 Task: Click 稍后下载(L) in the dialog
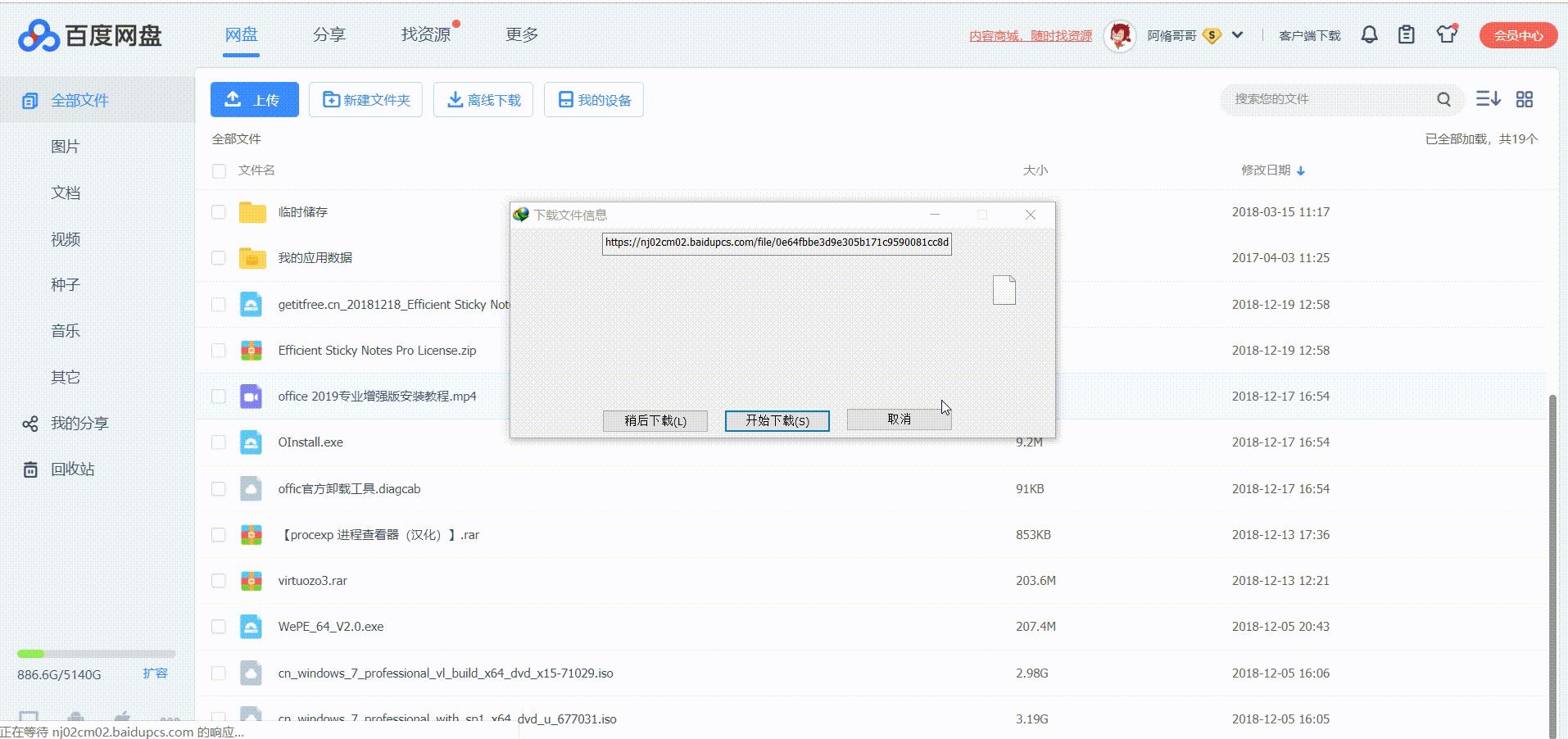[655, 420]
